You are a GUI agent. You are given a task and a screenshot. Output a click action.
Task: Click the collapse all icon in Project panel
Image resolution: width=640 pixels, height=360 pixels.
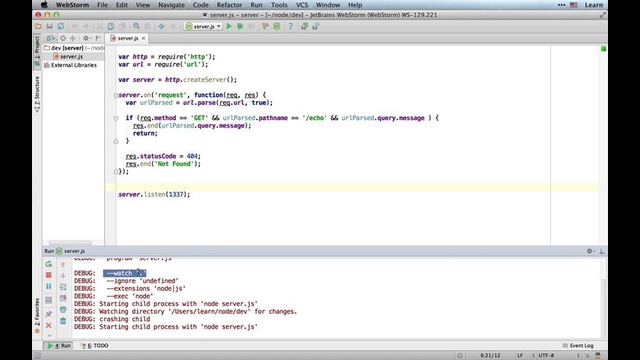click(x=73, y=38)
